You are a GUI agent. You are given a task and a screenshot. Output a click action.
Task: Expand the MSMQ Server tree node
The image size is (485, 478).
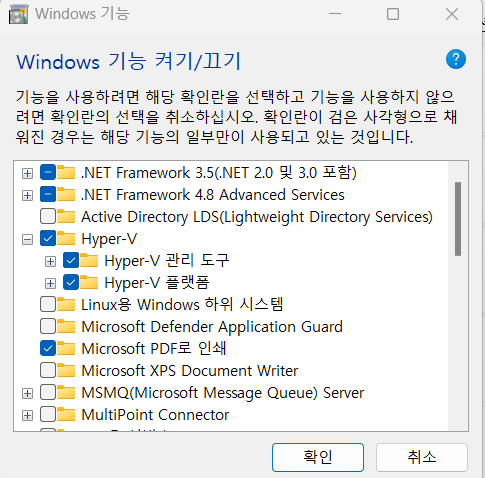[27, 393]
